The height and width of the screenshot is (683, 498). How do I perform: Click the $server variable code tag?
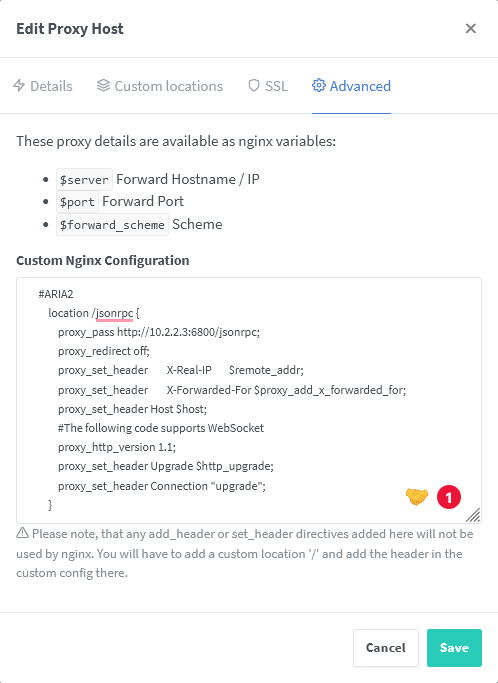click(85, 179)
